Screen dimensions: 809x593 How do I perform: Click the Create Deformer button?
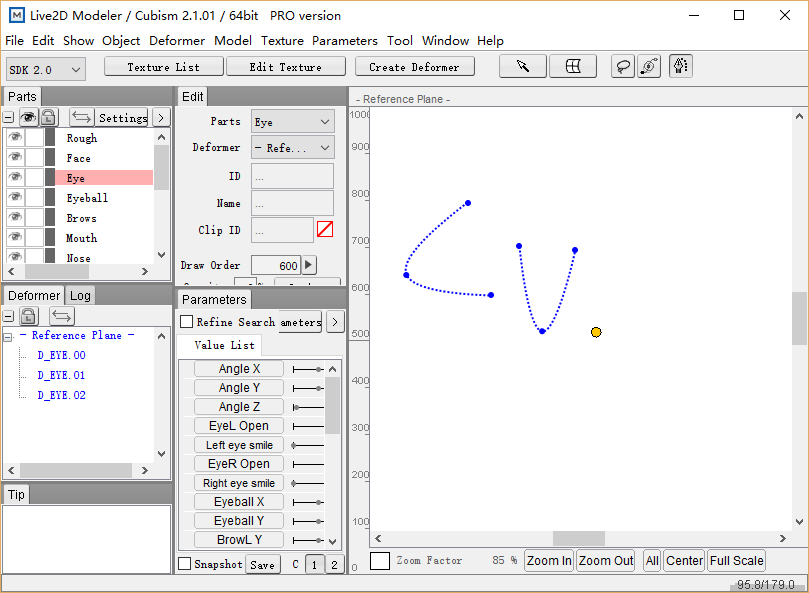(414, 67)
